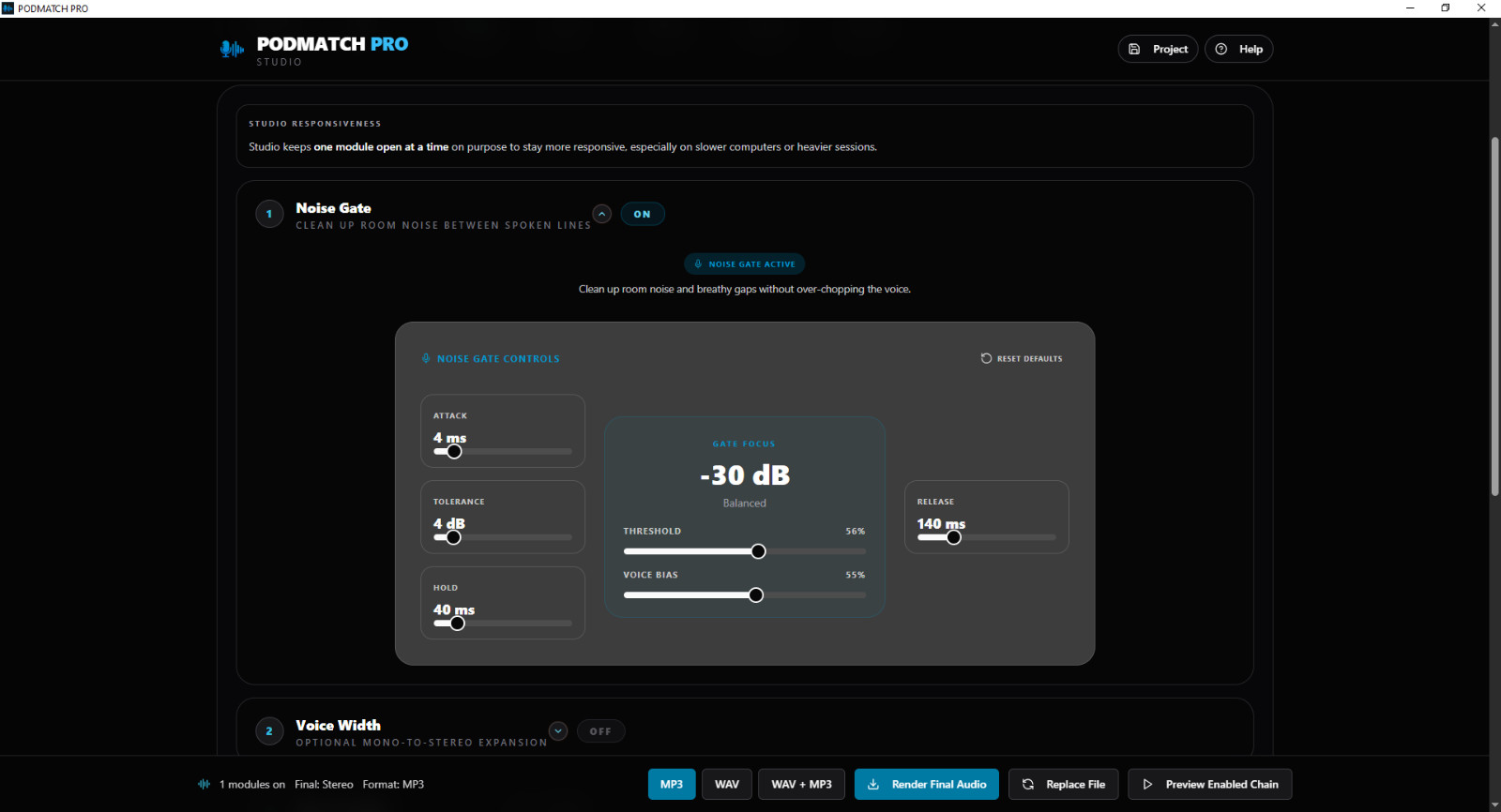Click the PodMatch Pro waveform logo icon
Image resolution: width=1501 pixels, height=812 pixels.
[x=232, y=49]
